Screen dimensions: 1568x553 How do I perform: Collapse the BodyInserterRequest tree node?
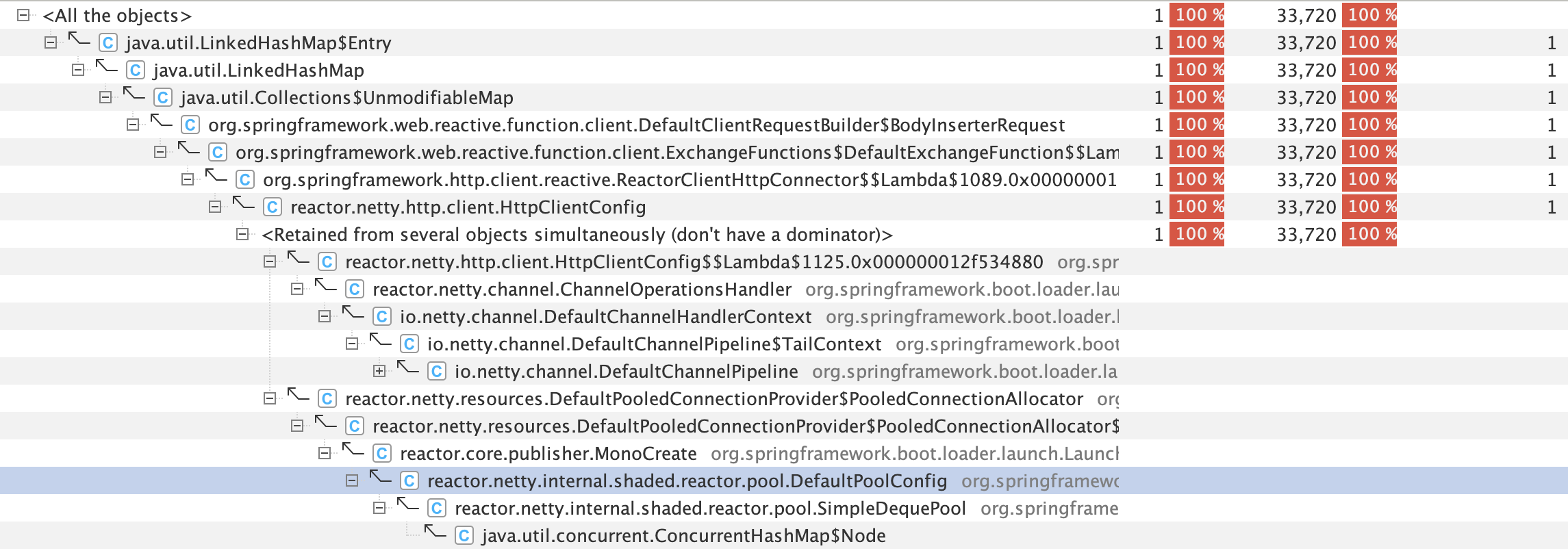(133, 125)
